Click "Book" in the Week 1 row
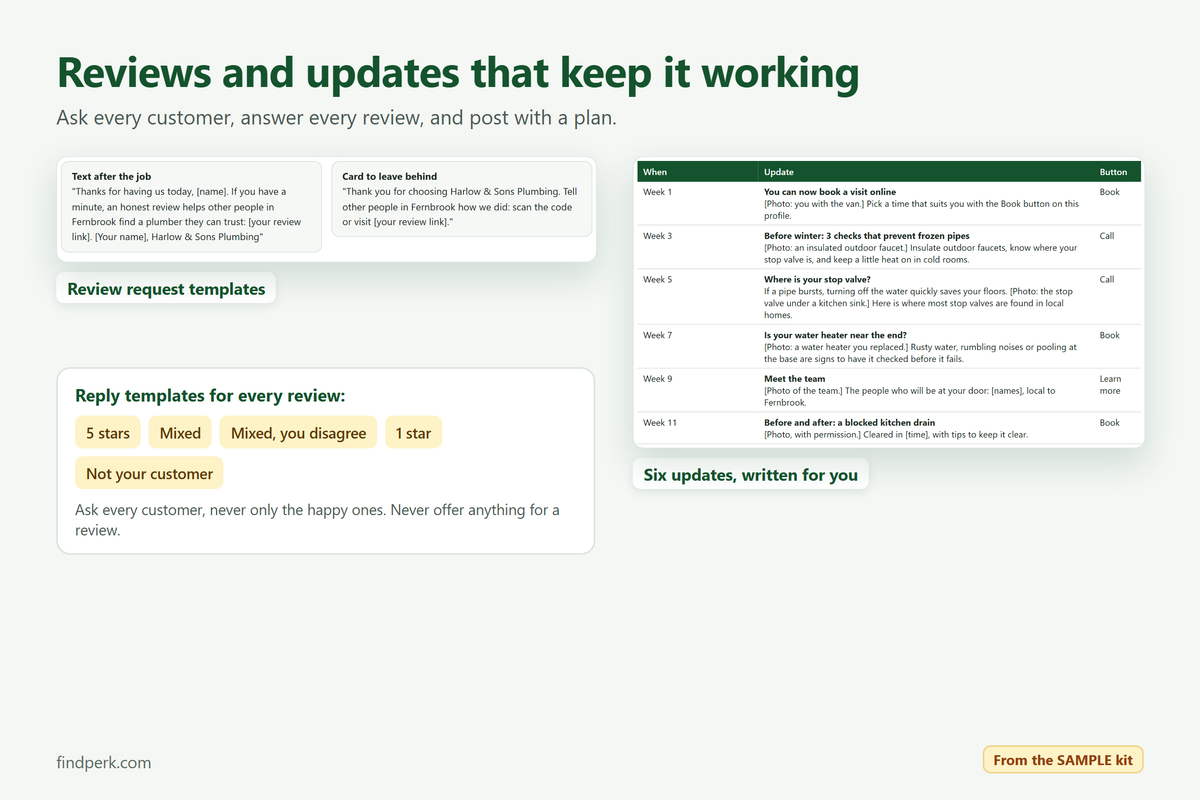The image size is (1200, 800). click(x=1109, y=192)
